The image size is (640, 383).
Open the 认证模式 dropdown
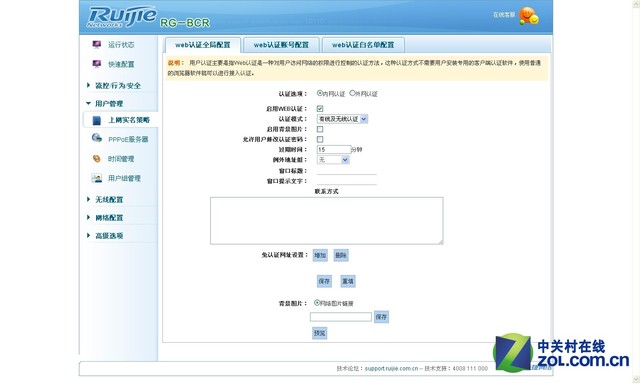pyautogui.click(x=342, y=119)
